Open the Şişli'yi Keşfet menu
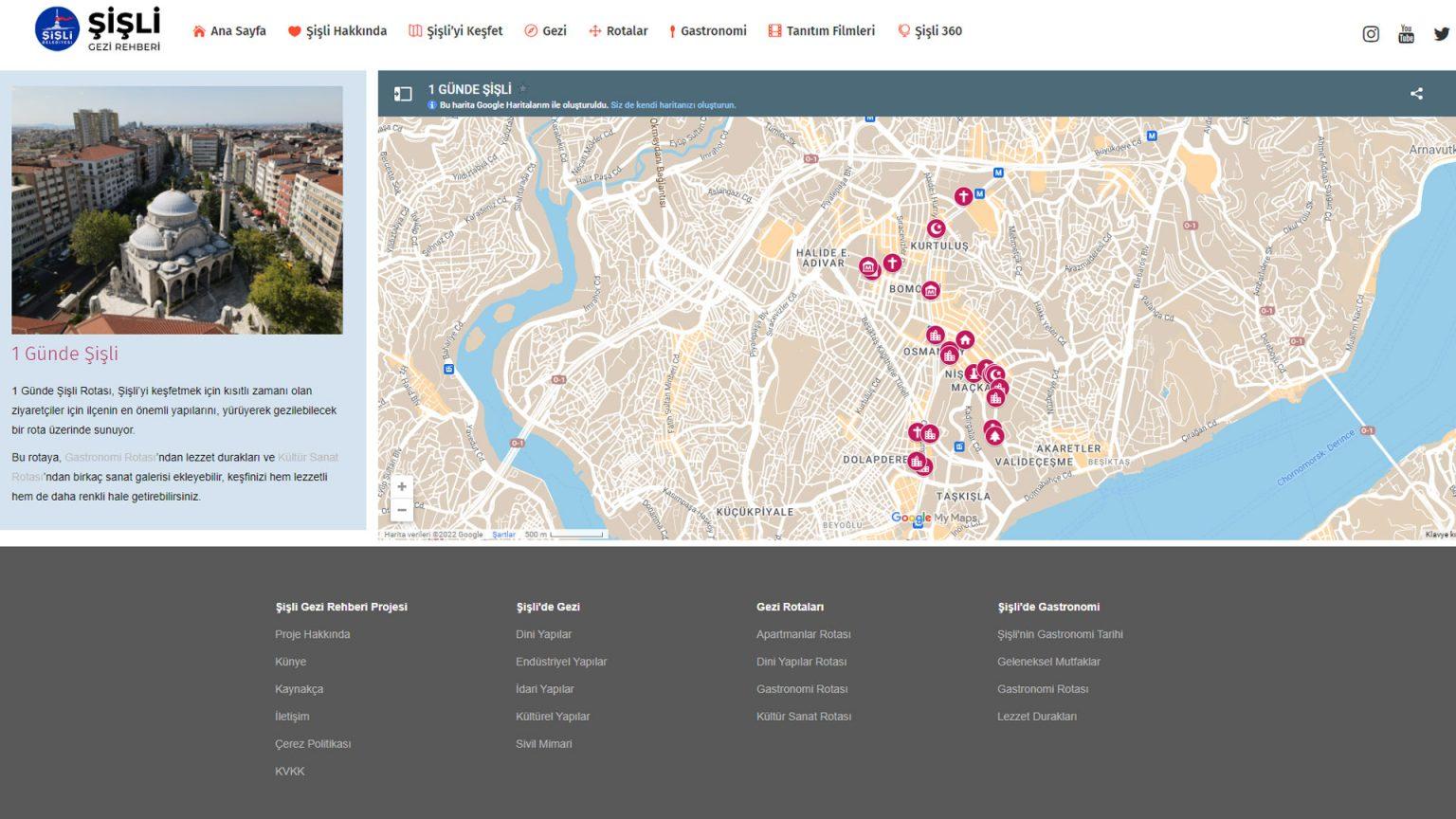Screen dimensions: 1456x819 tap(456, 31)
